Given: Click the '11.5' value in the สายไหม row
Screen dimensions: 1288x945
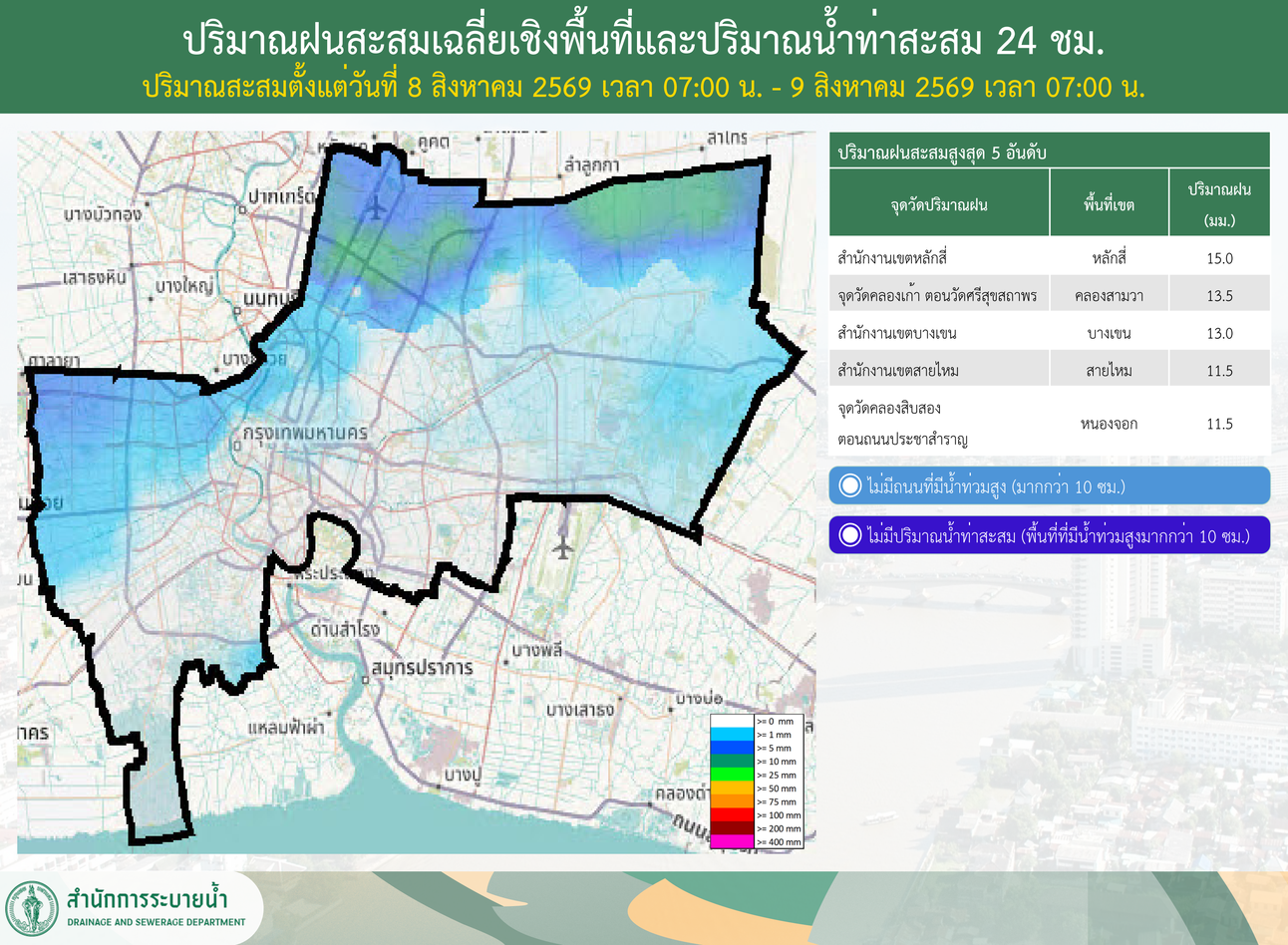Looking at the screenshot, I should [1219, 371].
